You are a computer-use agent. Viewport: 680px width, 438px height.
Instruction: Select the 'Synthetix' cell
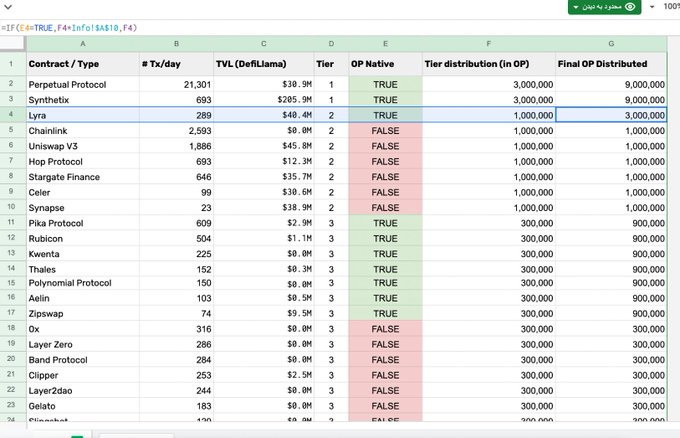point(83,100)
